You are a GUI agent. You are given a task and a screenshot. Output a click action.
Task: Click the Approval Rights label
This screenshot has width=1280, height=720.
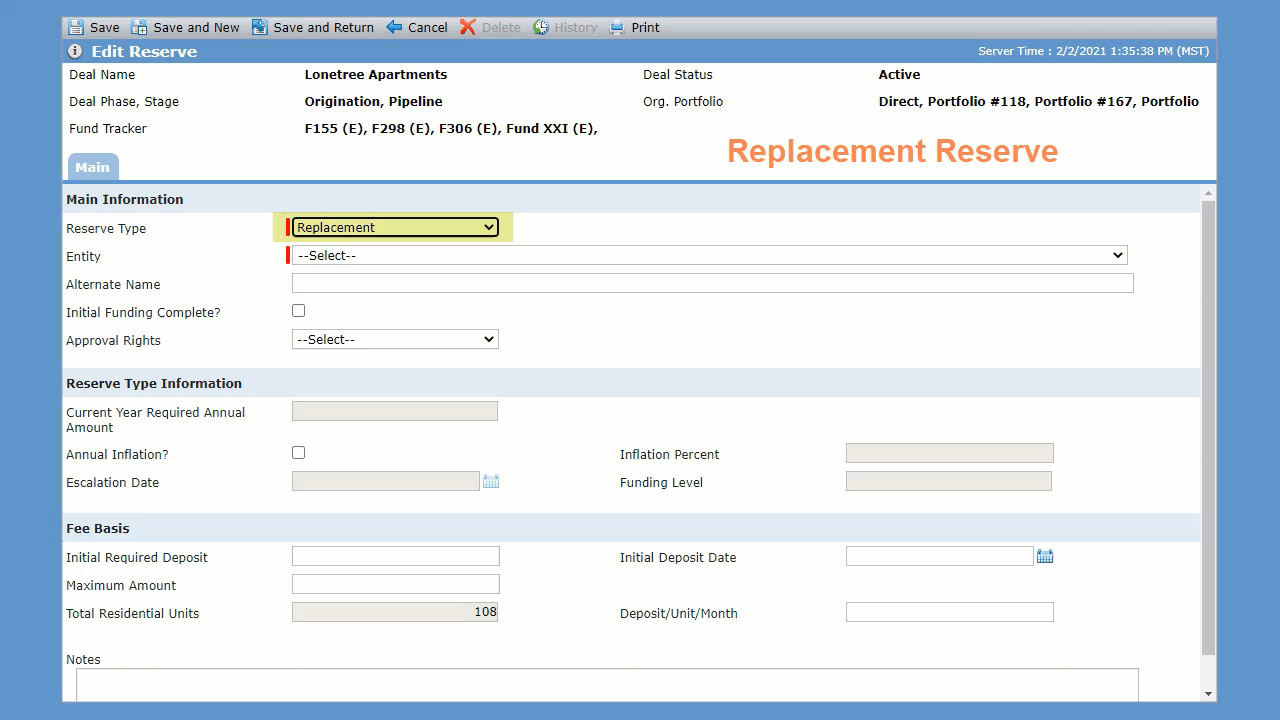(x=113, y=340)
